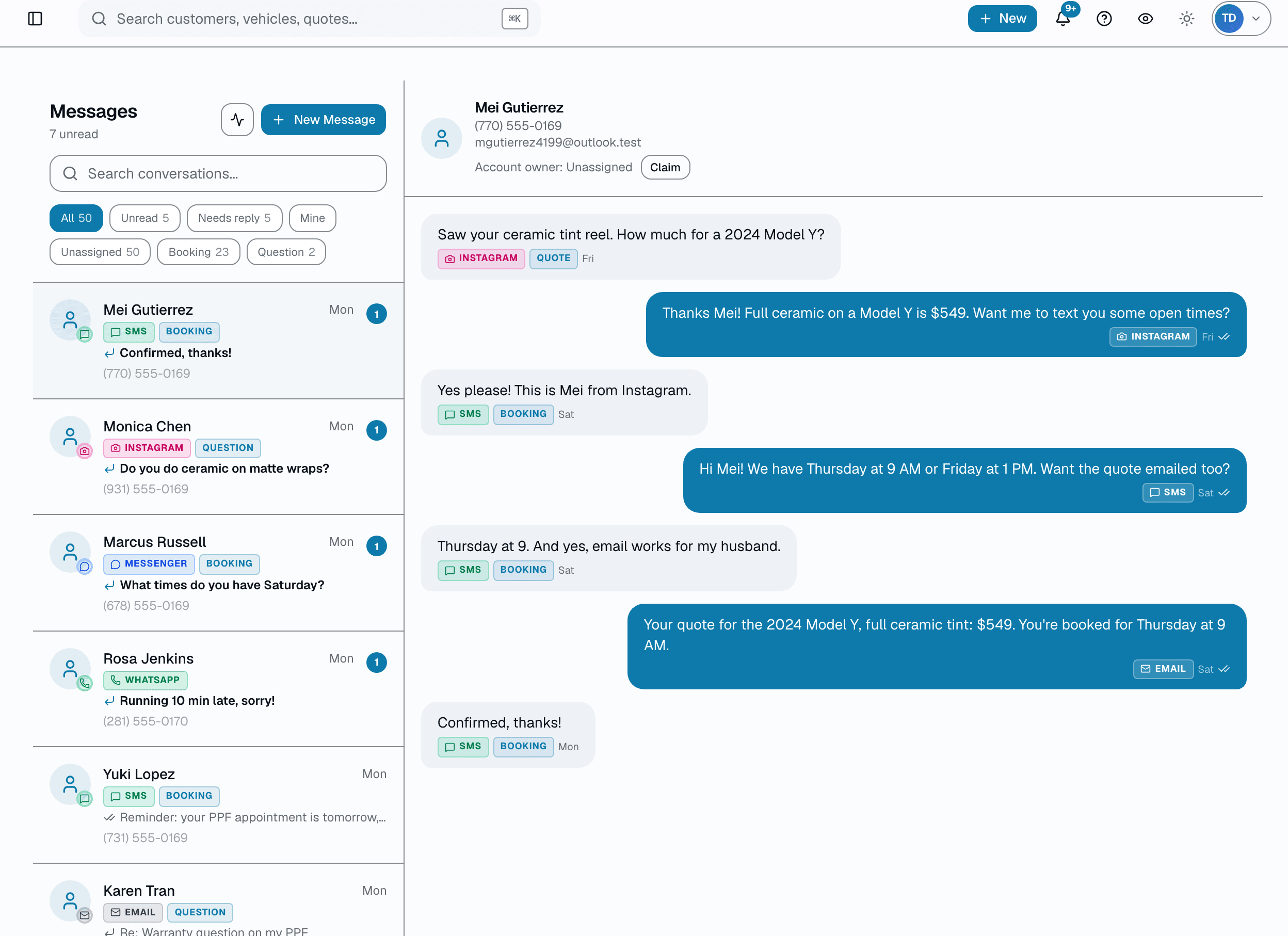Open Yuki Lopez conversation
Screen dimensions: 1288x936
click(218, 805)
